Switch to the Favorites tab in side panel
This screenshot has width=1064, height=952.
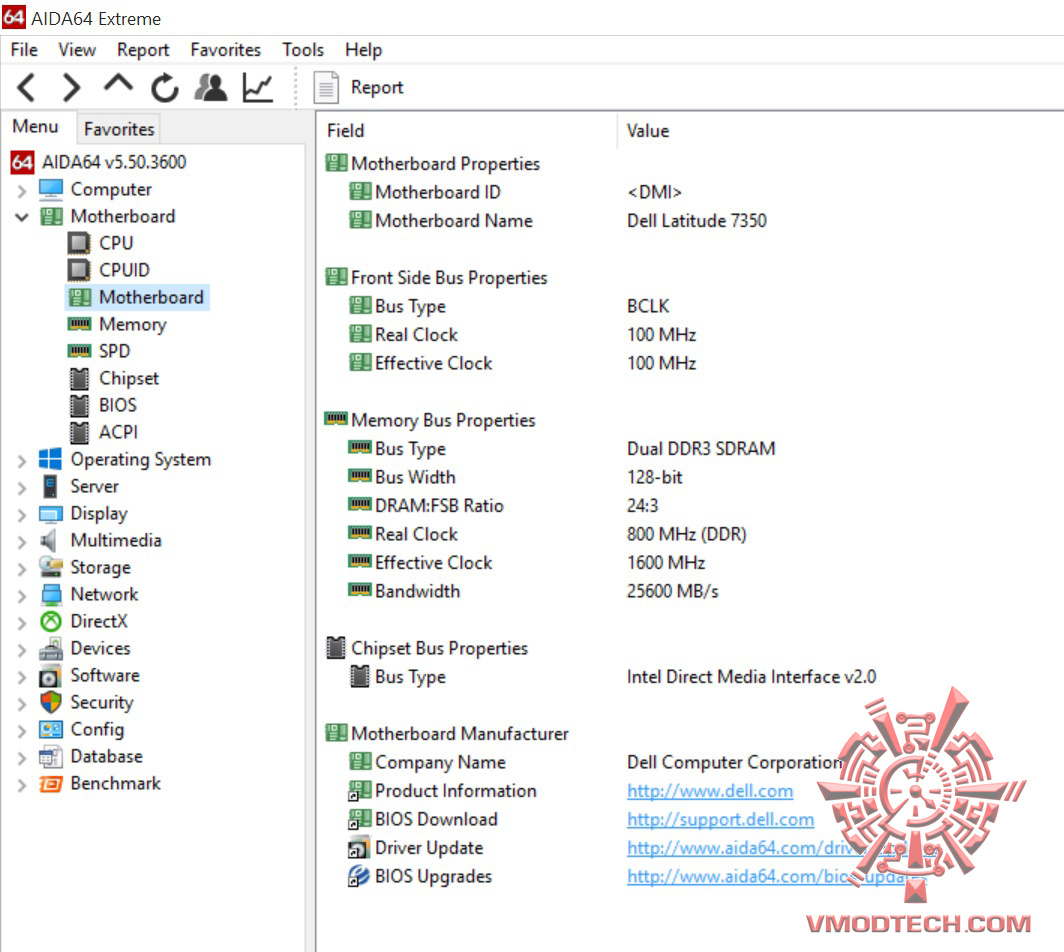tap(119, 129)
